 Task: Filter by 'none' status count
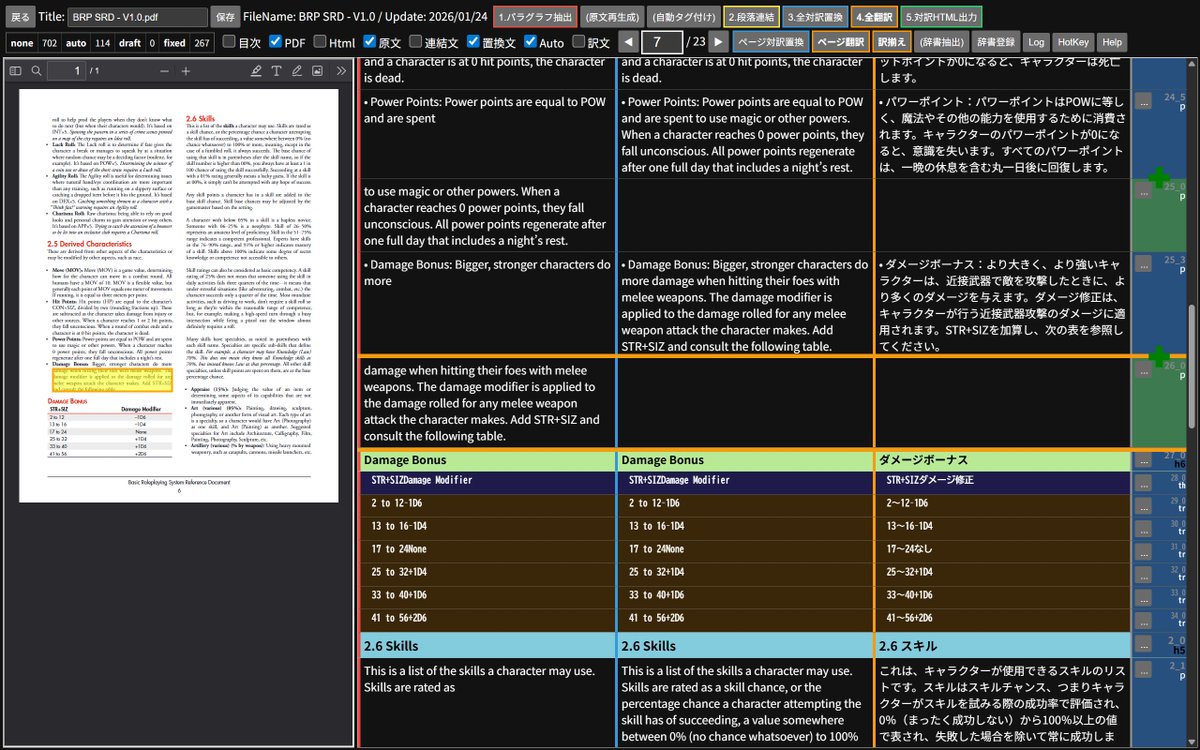pyautogui.click(x=33, y=43)
